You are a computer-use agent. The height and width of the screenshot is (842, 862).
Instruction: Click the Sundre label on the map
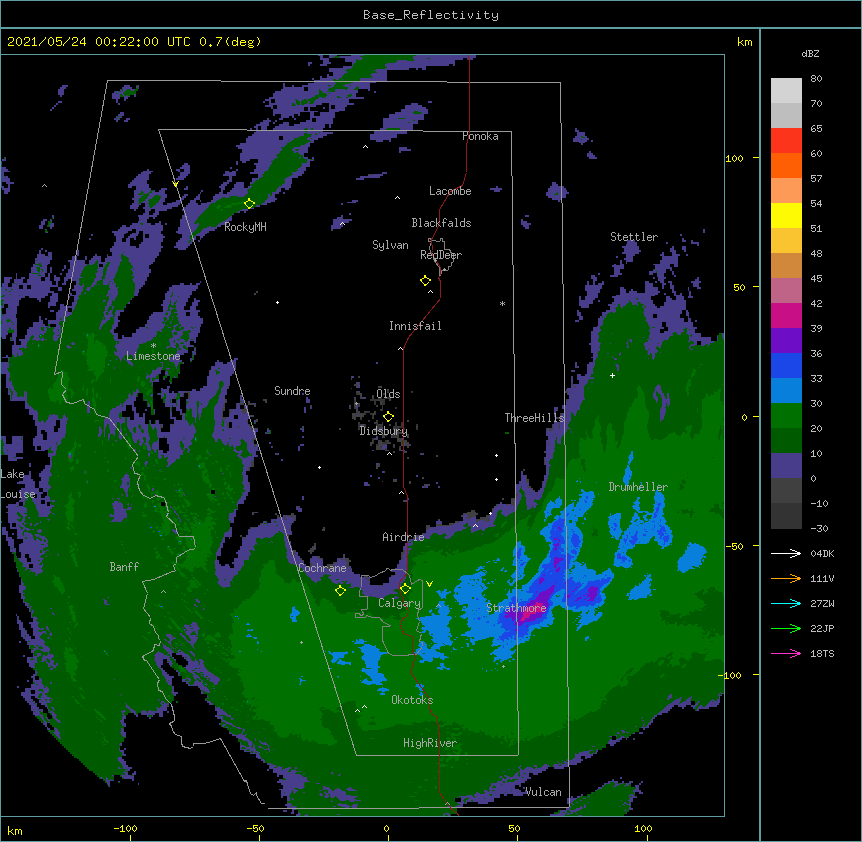pos(292,391)
